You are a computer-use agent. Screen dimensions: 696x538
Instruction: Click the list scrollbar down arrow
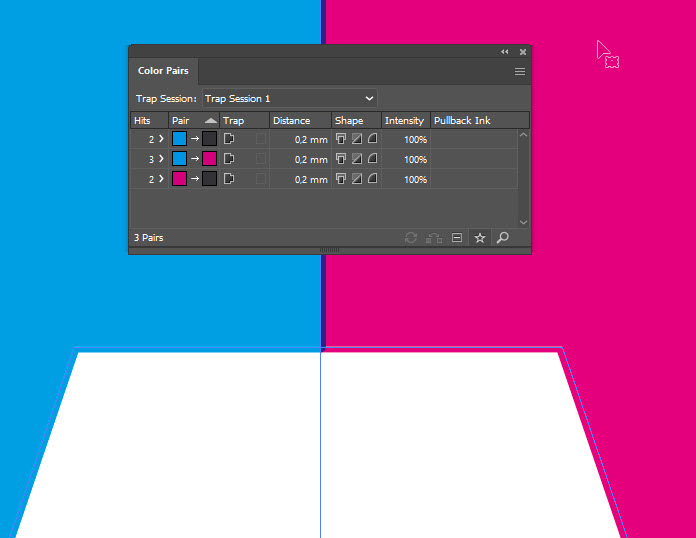click(523, 222)
